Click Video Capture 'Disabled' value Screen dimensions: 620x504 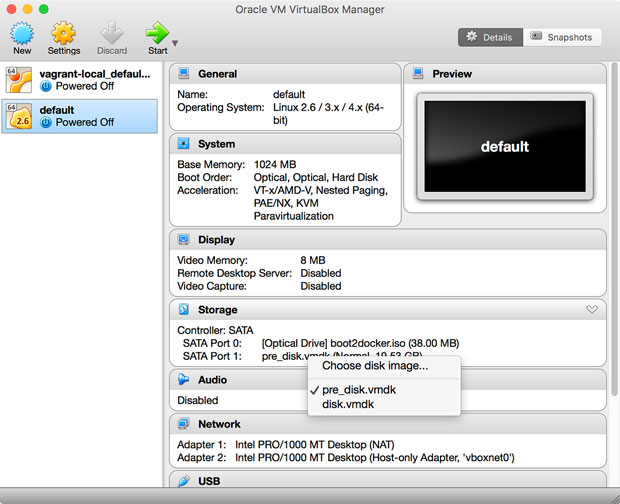321,286
